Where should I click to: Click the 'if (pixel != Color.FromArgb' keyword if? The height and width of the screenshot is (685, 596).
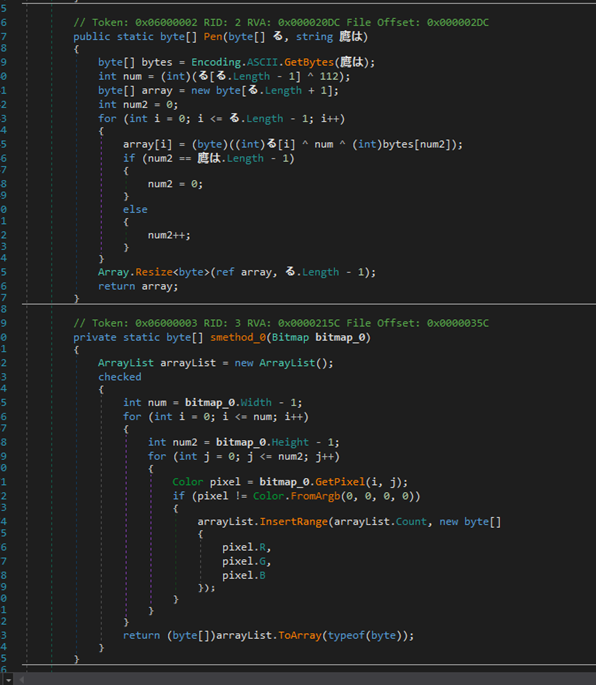(179, 496)
